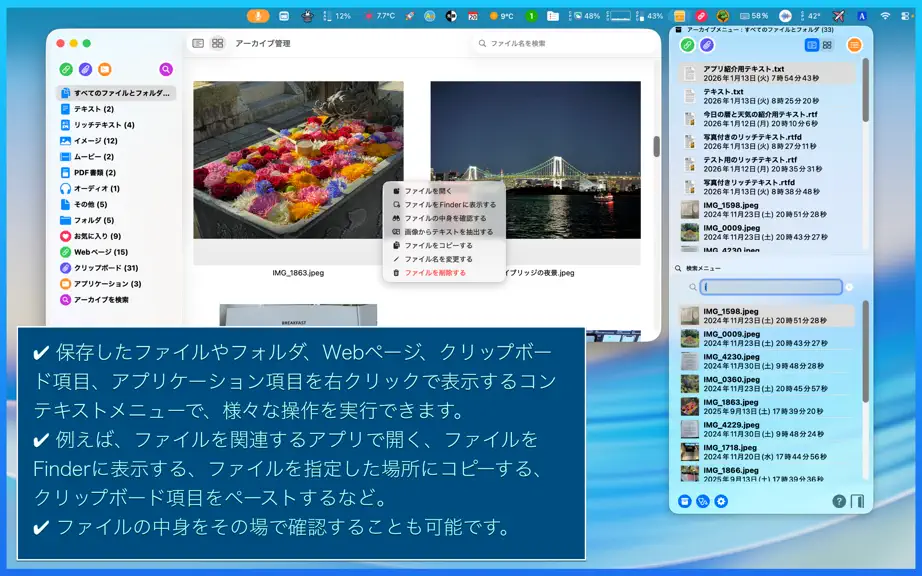Screen dimensions: 922x576
Task: Select アプリ紹介用テキスト.txt in the archive list
Action: (x=767, y=73)
